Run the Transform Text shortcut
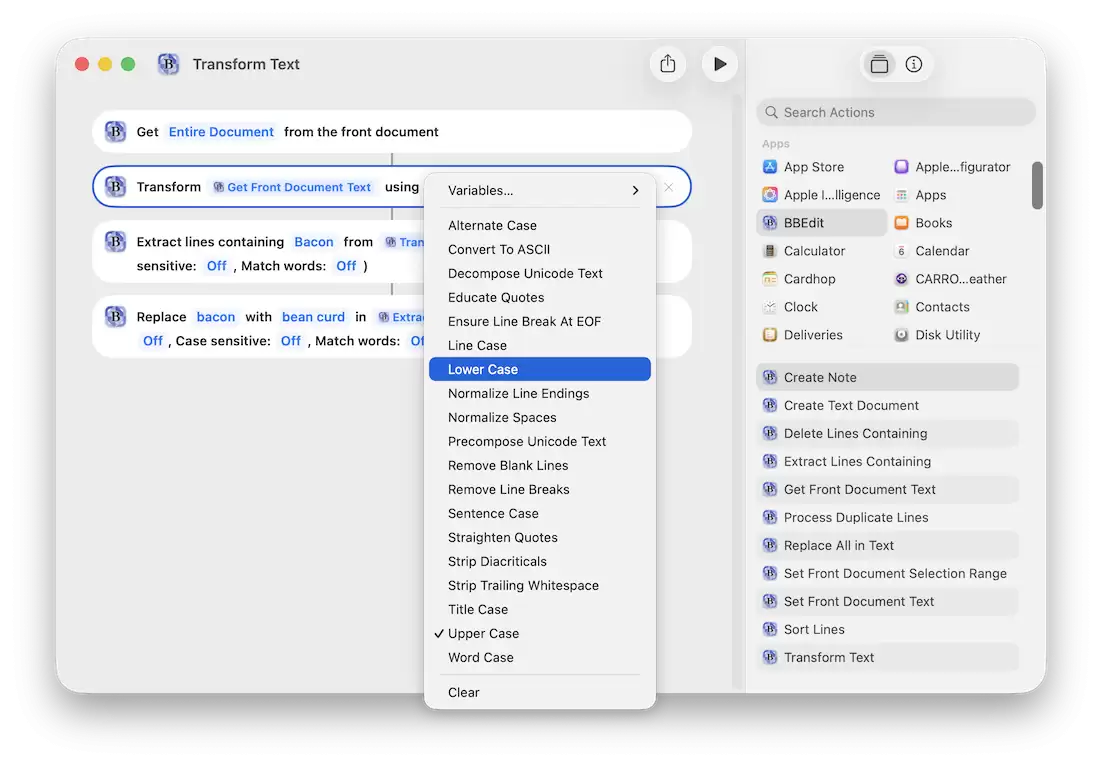This screenshot has height=767, width=1102. (719, 64)
